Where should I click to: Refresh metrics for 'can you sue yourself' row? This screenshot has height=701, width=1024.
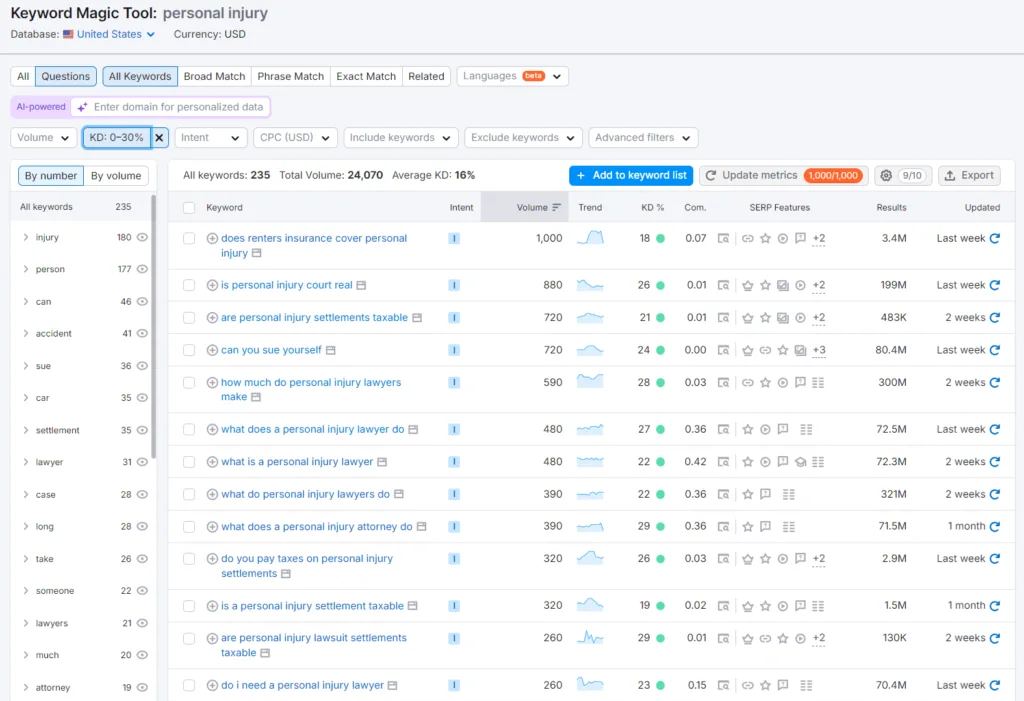tap(995, 350)
